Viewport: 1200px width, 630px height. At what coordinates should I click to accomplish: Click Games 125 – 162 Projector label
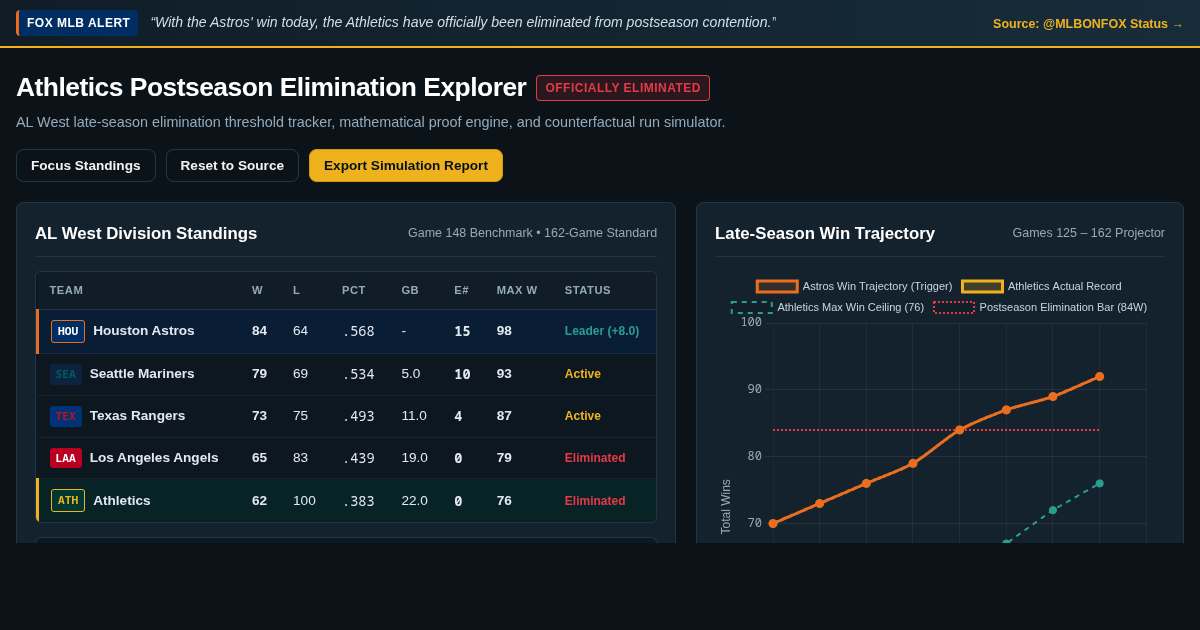(1088, 233)
